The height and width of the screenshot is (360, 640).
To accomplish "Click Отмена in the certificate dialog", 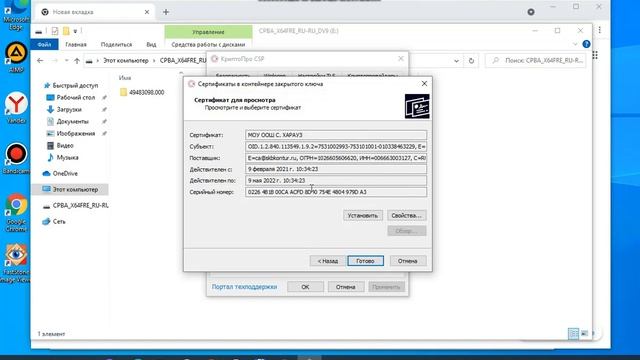I will pos(408,261).
